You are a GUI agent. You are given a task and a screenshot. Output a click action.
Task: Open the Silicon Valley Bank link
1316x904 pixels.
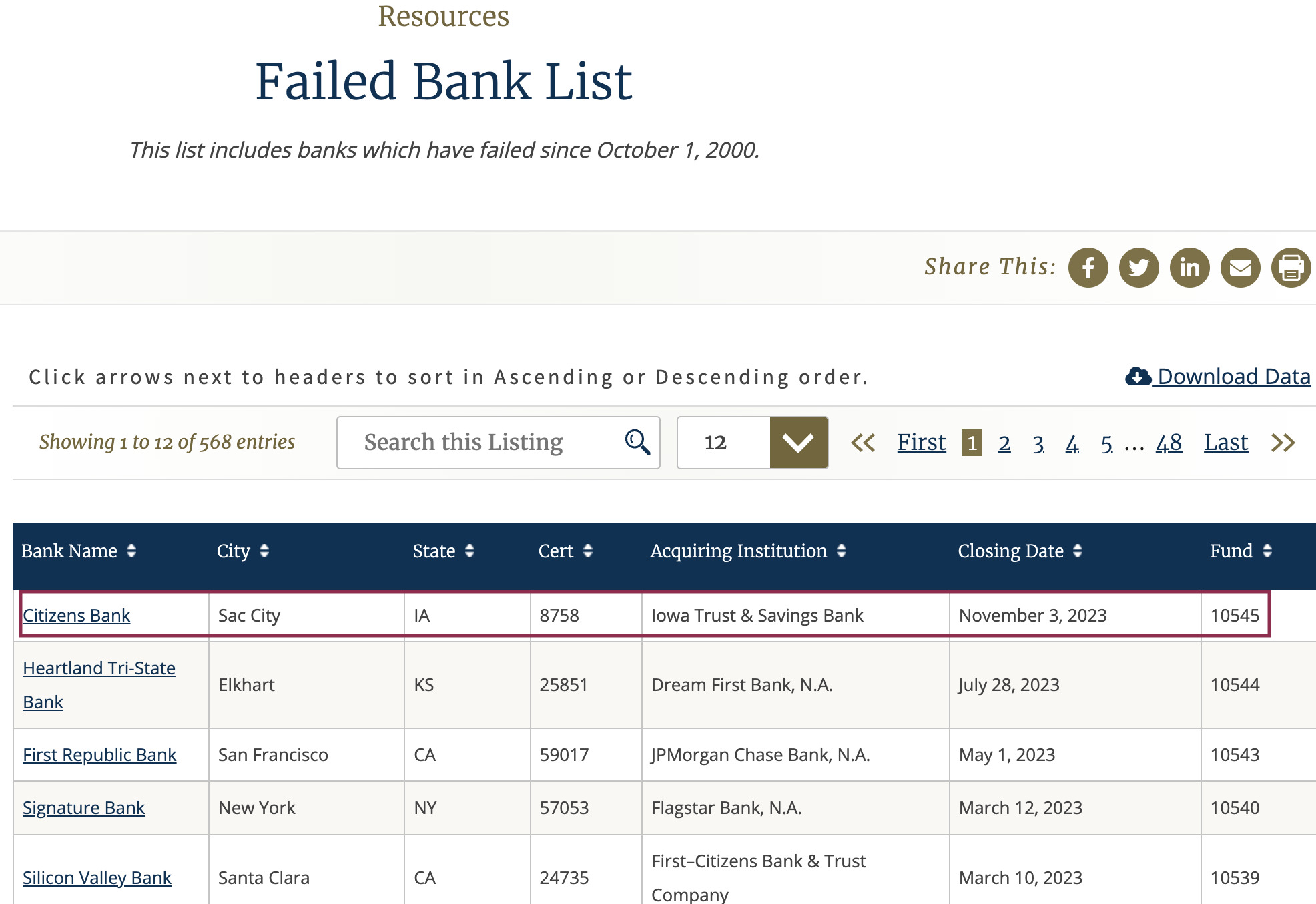[x=97, y=877]
